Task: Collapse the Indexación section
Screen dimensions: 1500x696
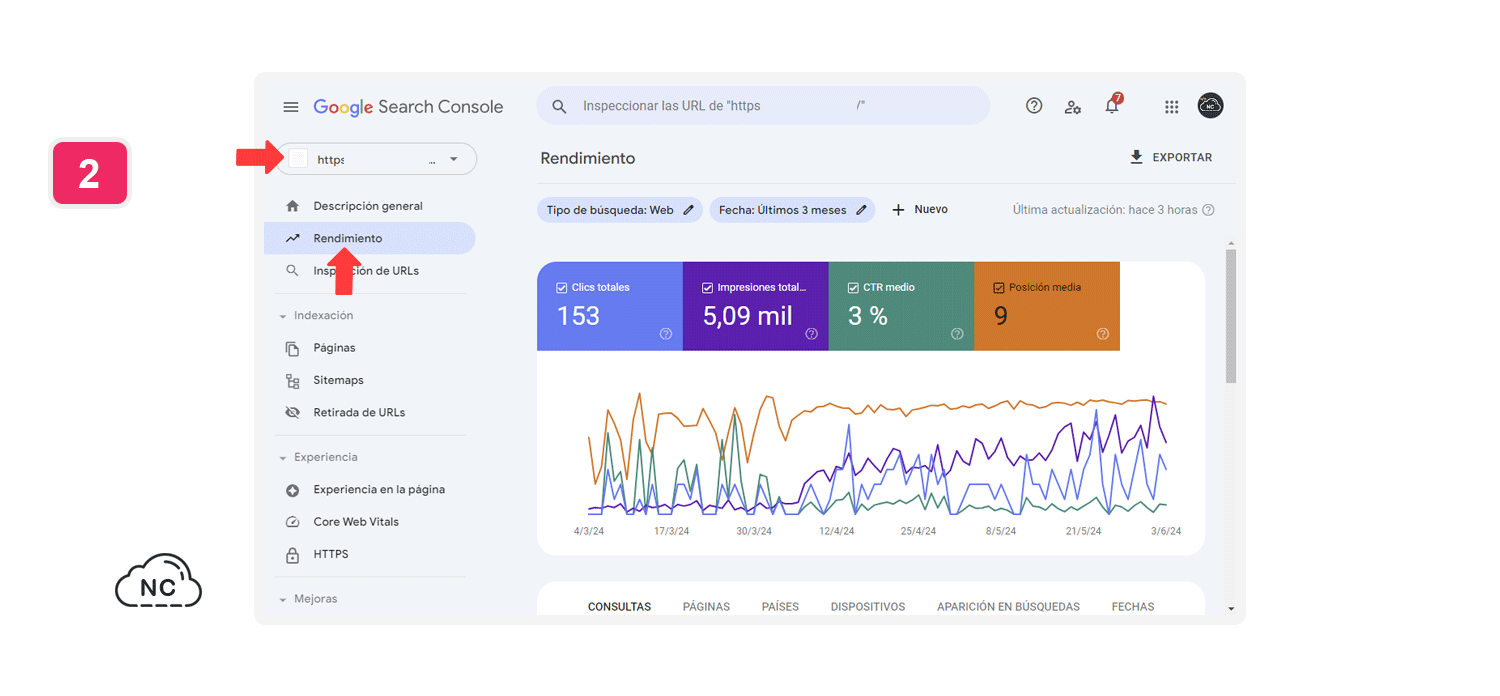Action: pyautogui.click(x=283, y=316)
